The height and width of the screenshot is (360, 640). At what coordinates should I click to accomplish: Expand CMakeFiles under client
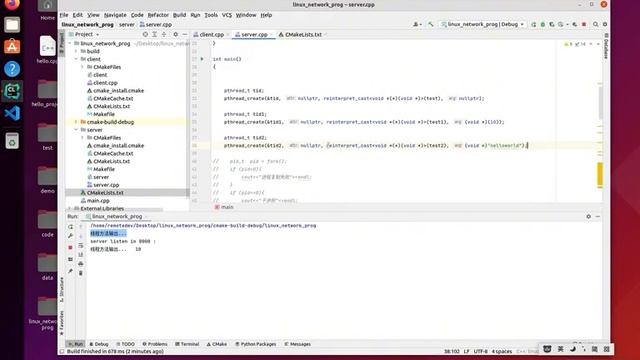coord(82,67)
